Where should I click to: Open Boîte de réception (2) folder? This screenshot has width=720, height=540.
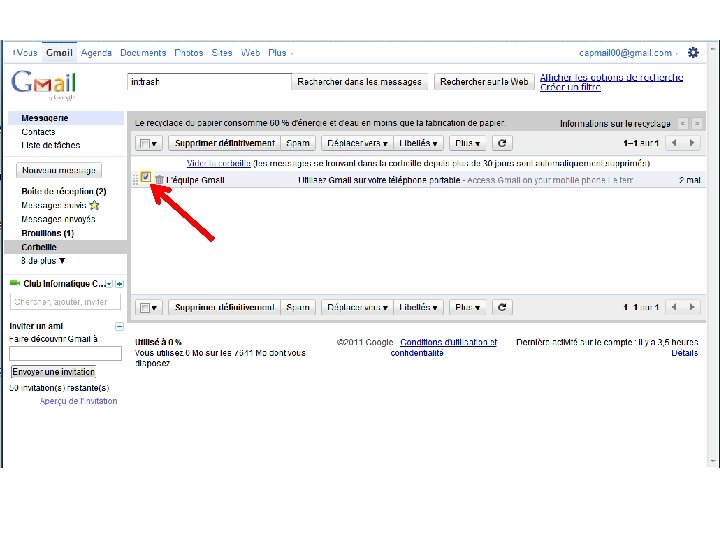(x=63, y=191)
